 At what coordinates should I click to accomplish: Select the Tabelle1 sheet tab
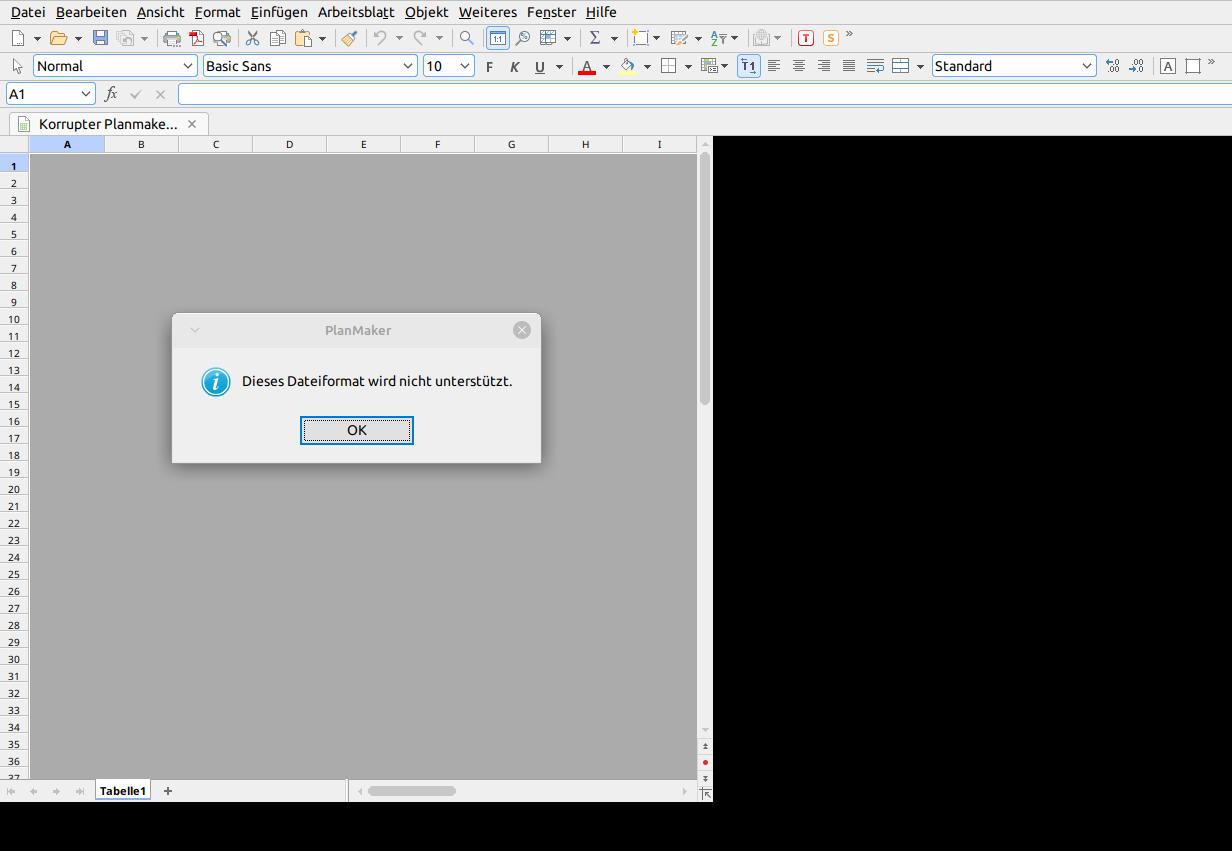coord(123,791)
